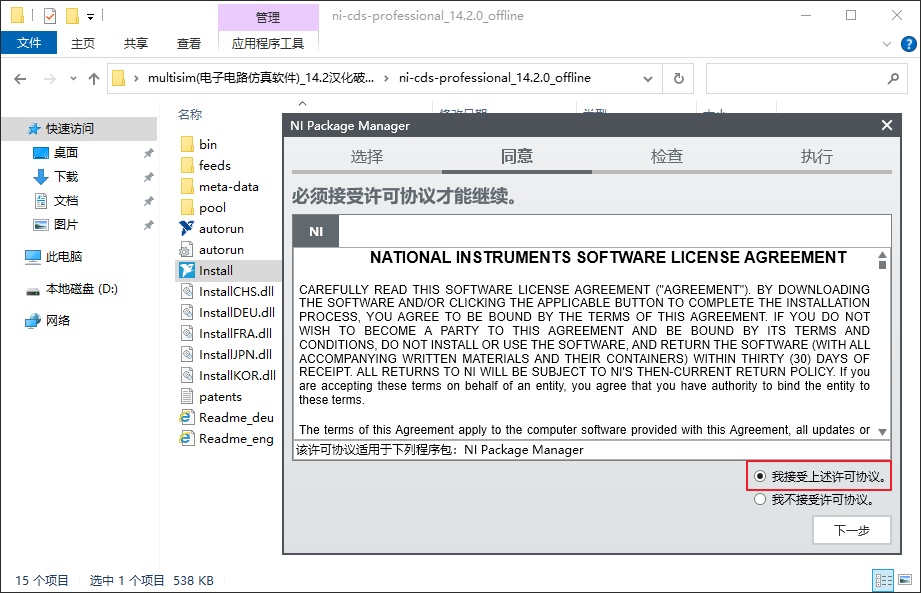Viewport: 921px width, 593px height.
Task: Open recent locations dropdown arrow
Action: (73, 79)
